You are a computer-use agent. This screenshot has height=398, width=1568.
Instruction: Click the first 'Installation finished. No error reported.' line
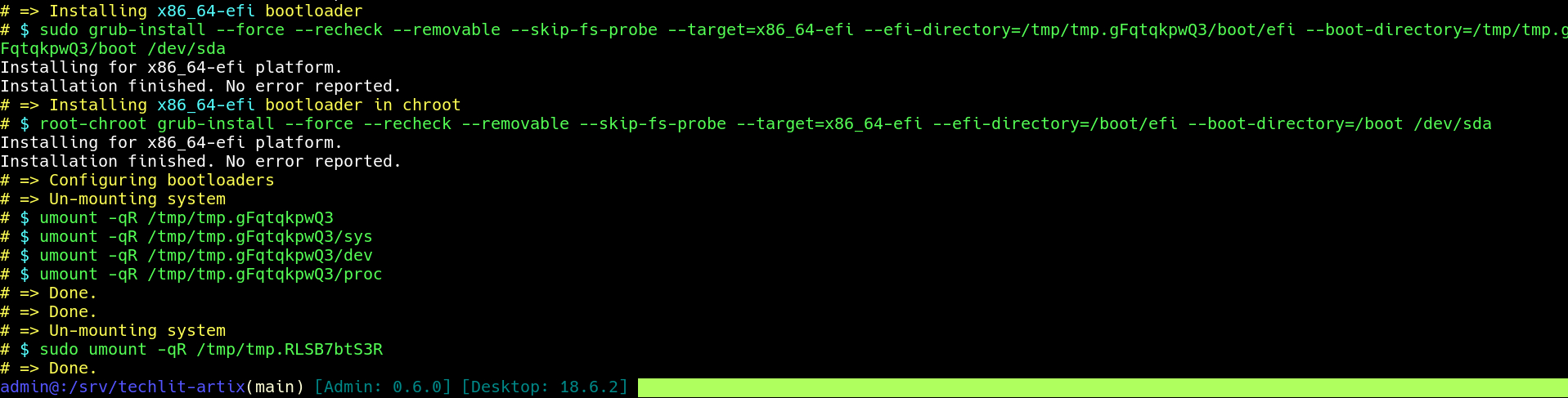click(201, 87)
